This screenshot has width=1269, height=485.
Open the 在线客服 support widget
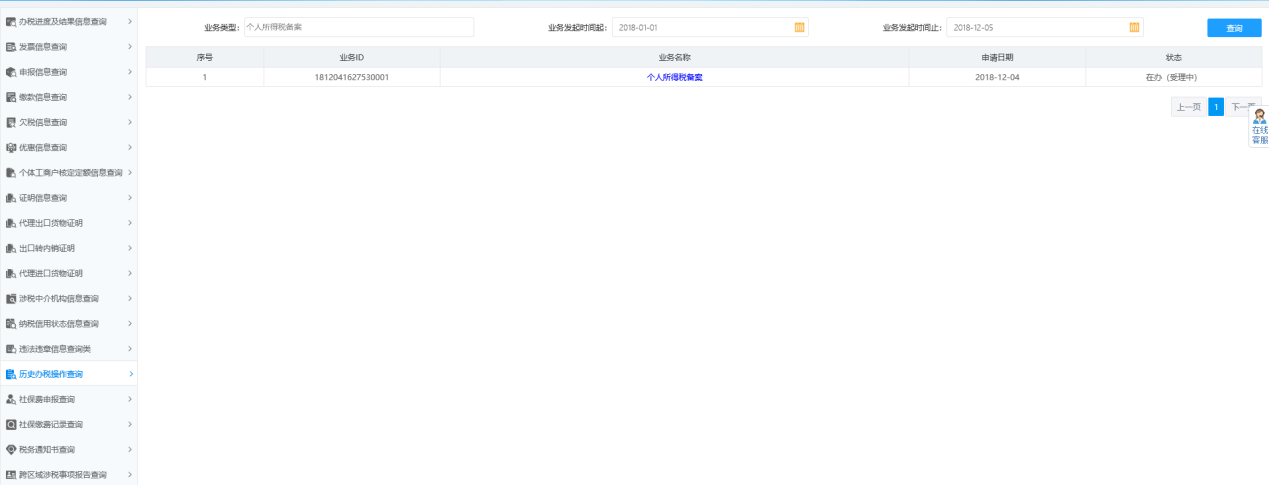point(1259,127)
